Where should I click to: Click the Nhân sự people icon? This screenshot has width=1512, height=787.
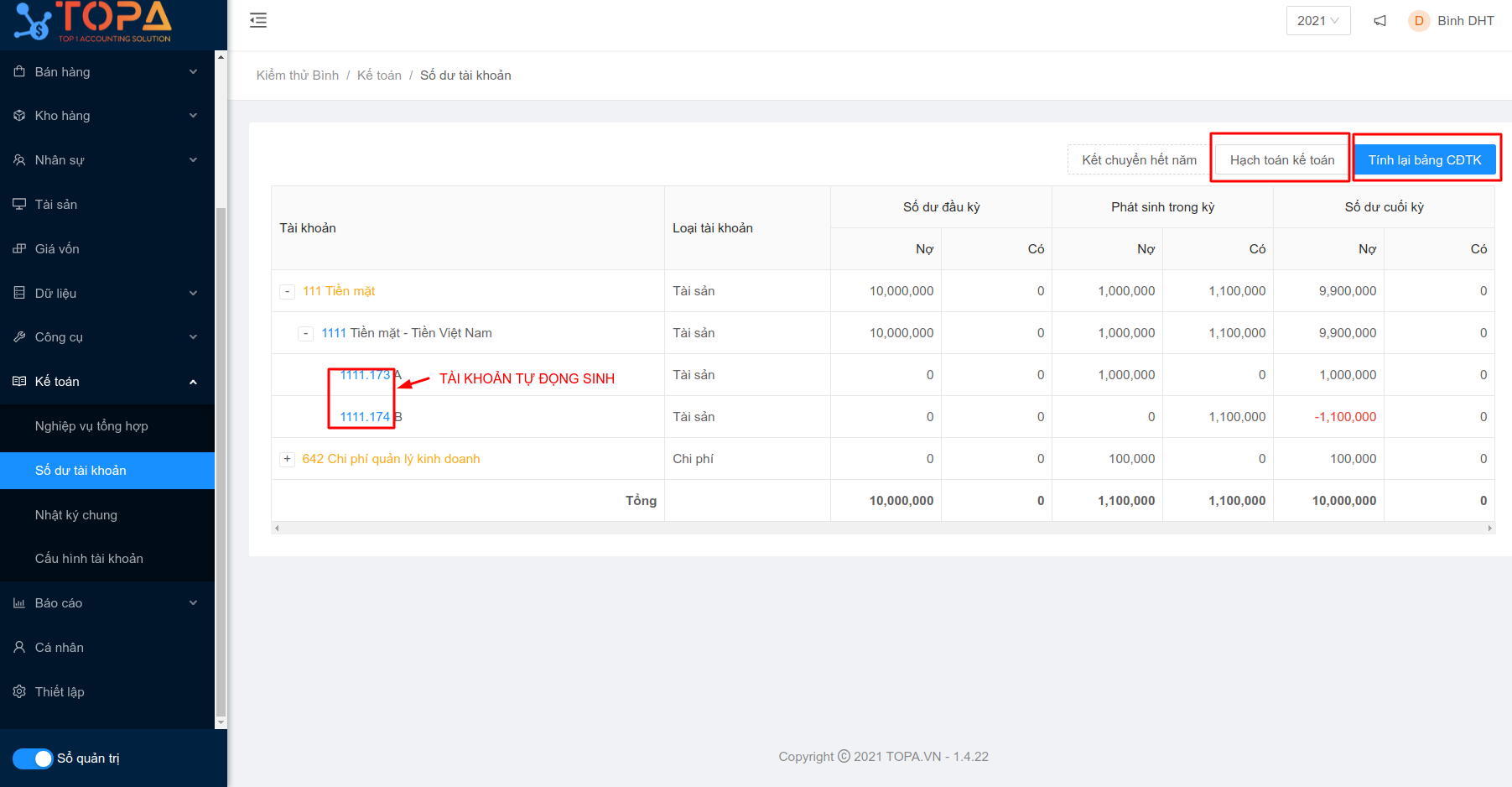click(x=19, y=160)
